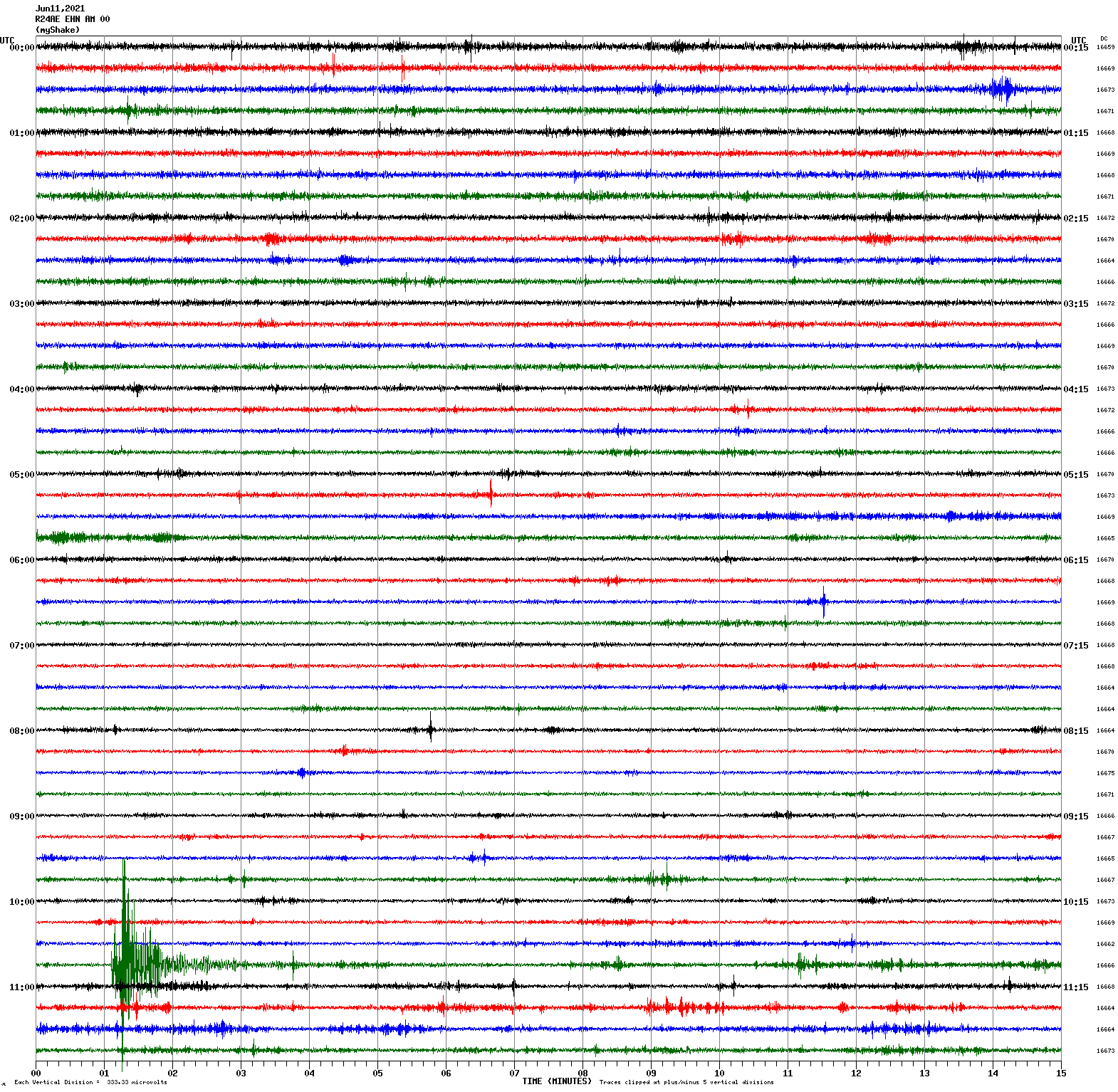Click the date header 'Jun11,2021'
This screenshot has width=1118, height=1092.
(60, 9)
